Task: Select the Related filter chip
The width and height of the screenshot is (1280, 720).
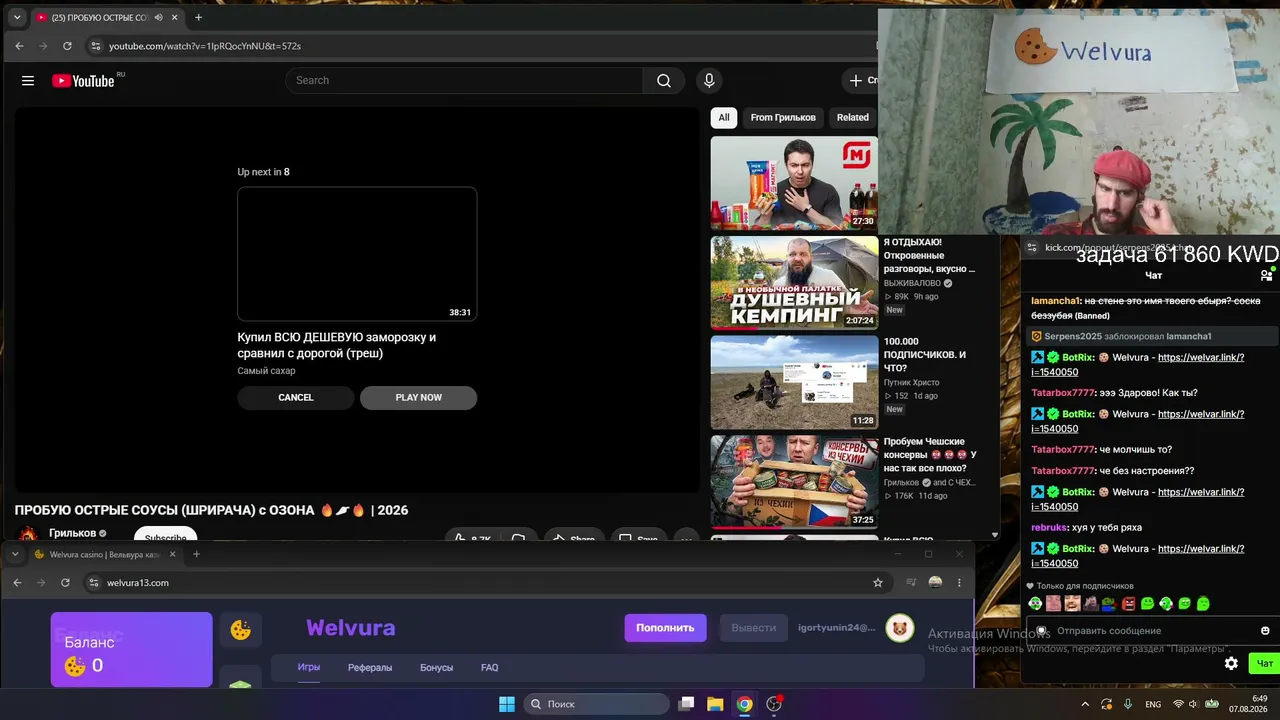Action: click(x=853, y=118)
